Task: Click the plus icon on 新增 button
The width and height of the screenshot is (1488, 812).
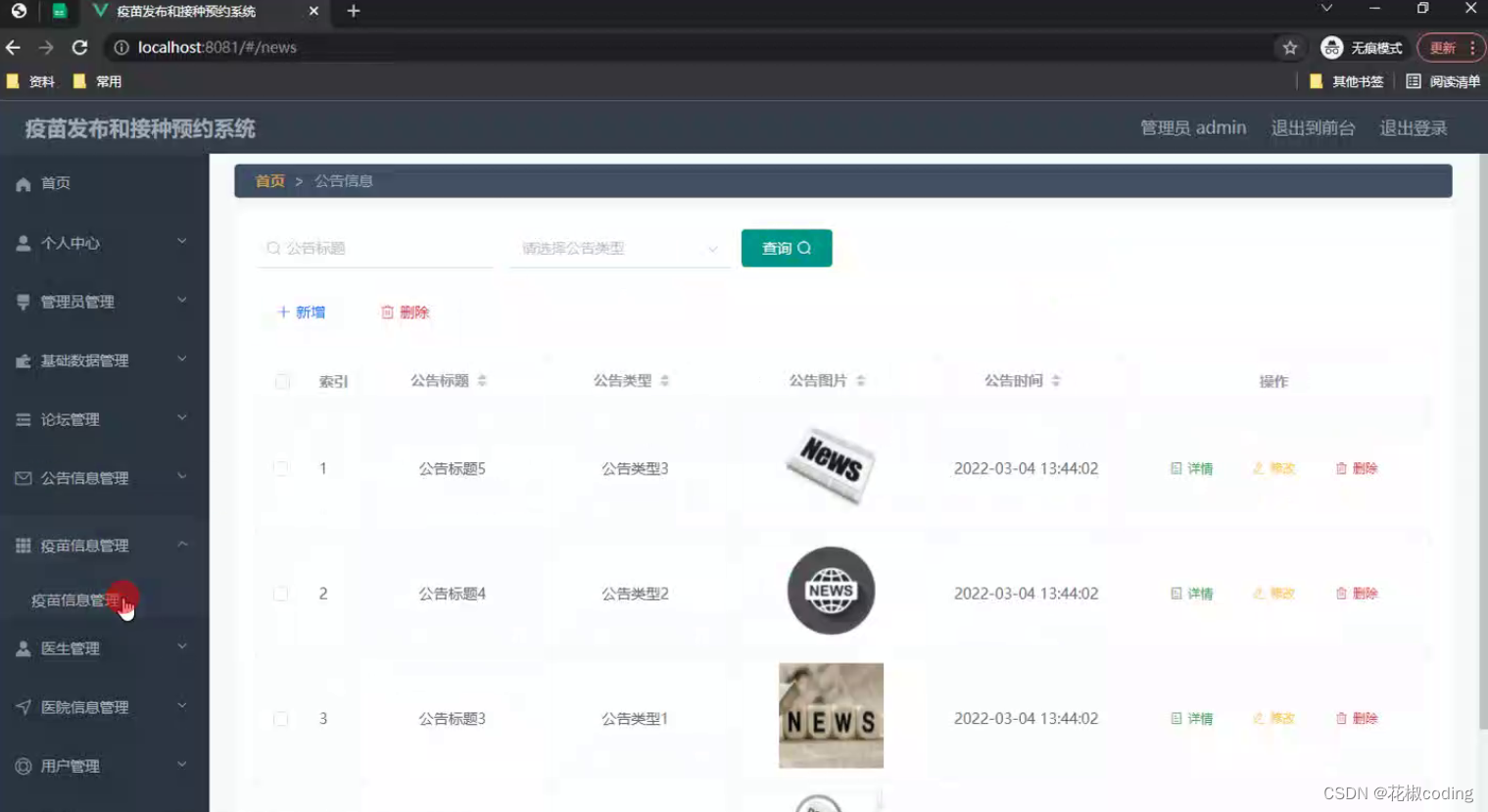Action: tap(283, 311)
